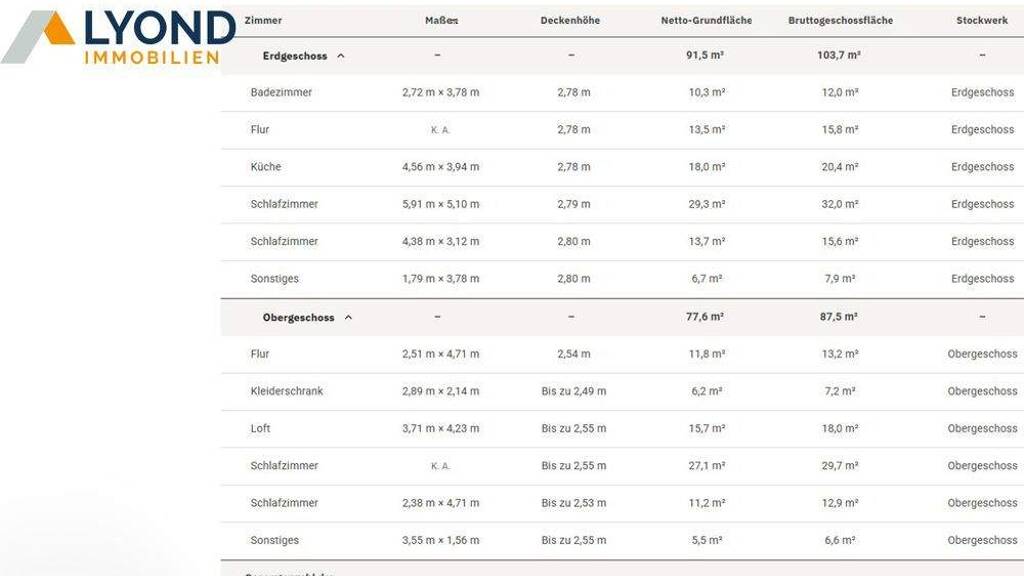Collapse the Obergeschoss section chevron
The height and width of the screenshot is (576, 1024).
348,317
